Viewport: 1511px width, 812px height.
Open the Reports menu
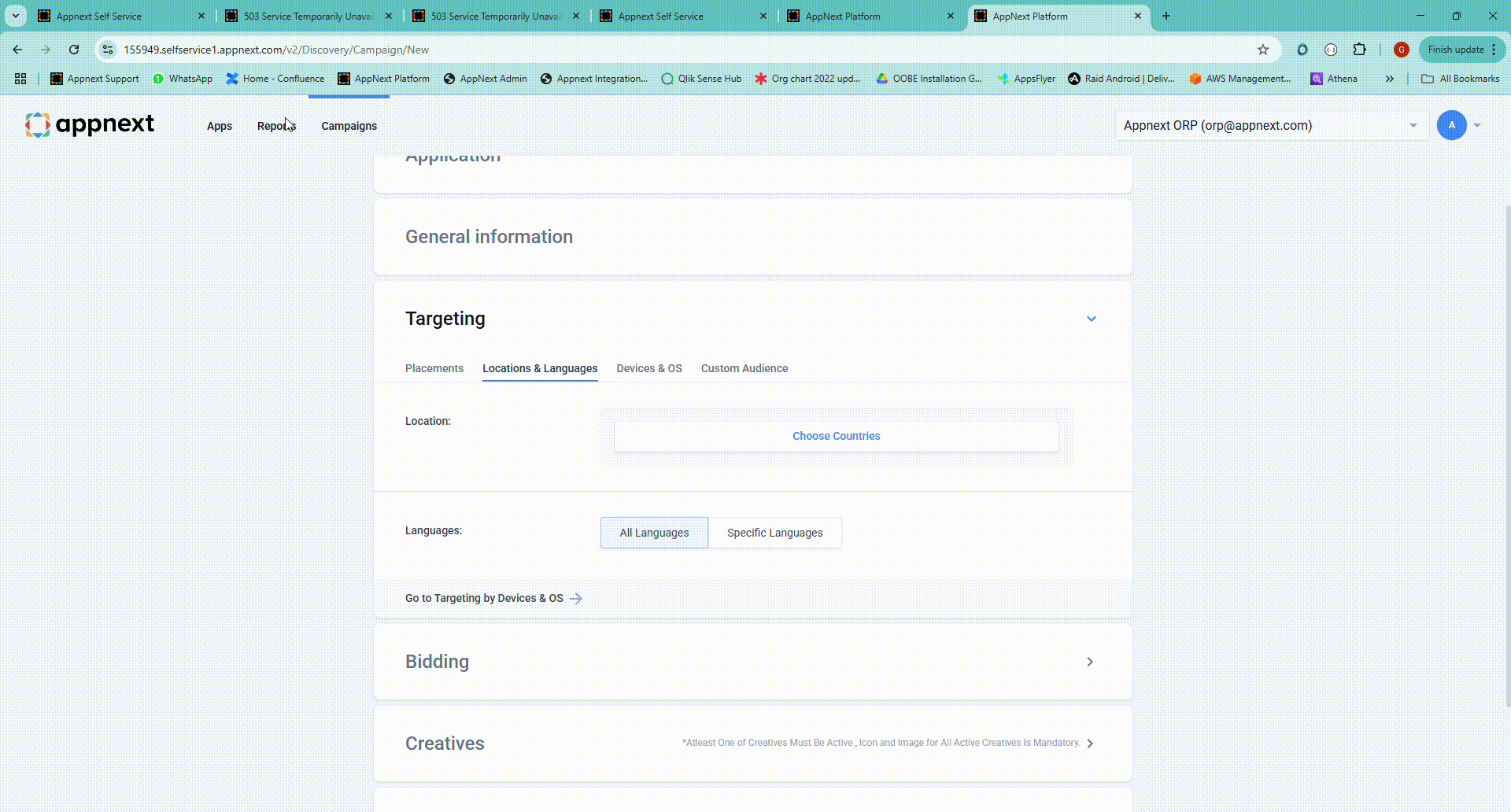tap(276, 126)
